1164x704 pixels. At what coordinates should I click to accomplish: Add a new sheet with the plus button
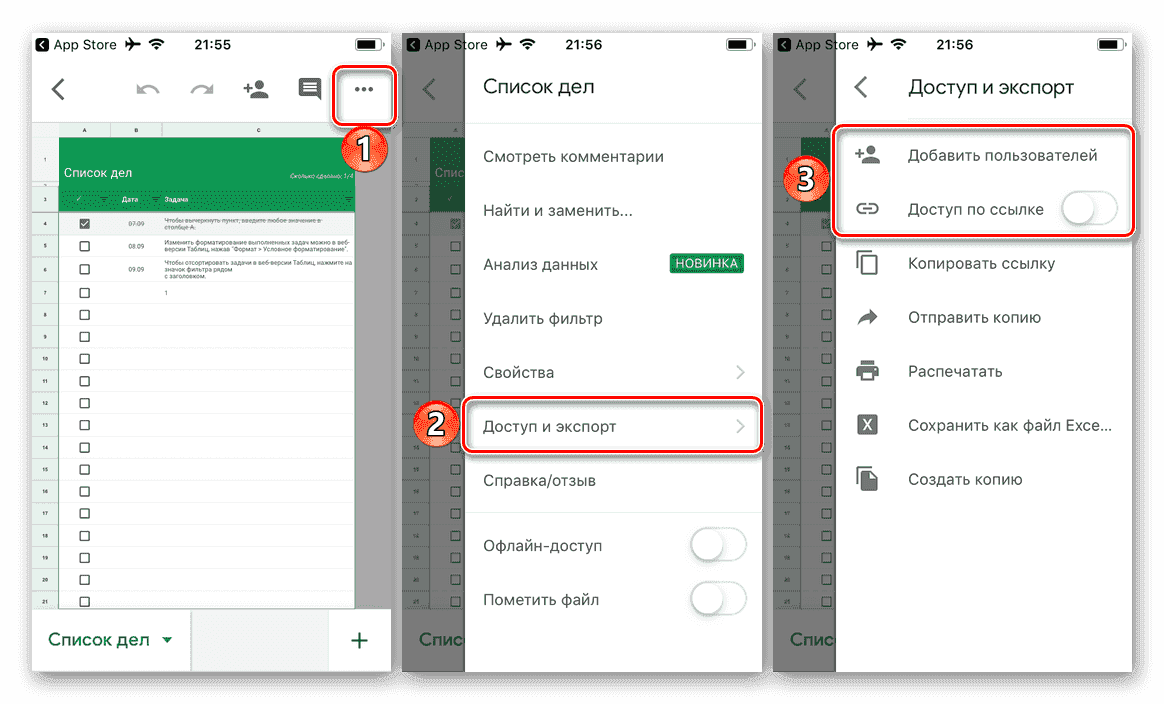(x=359, y=640)
